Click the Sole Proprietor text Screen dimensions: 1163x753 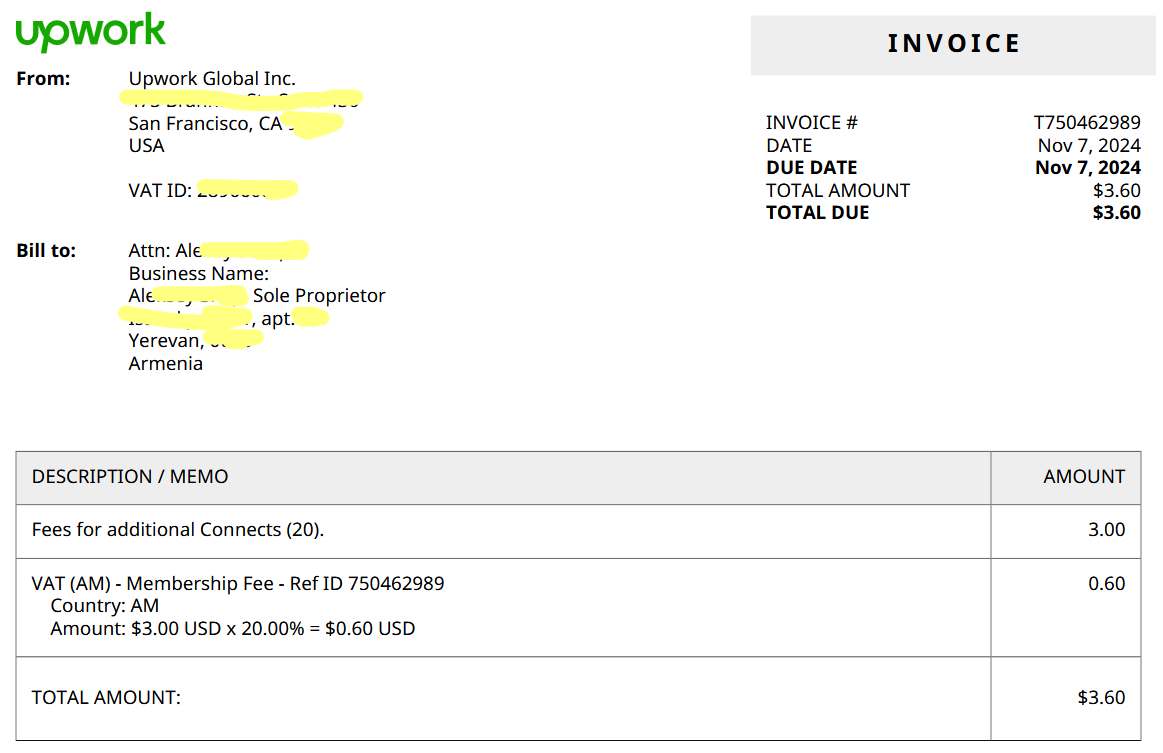tap(319, 296)
